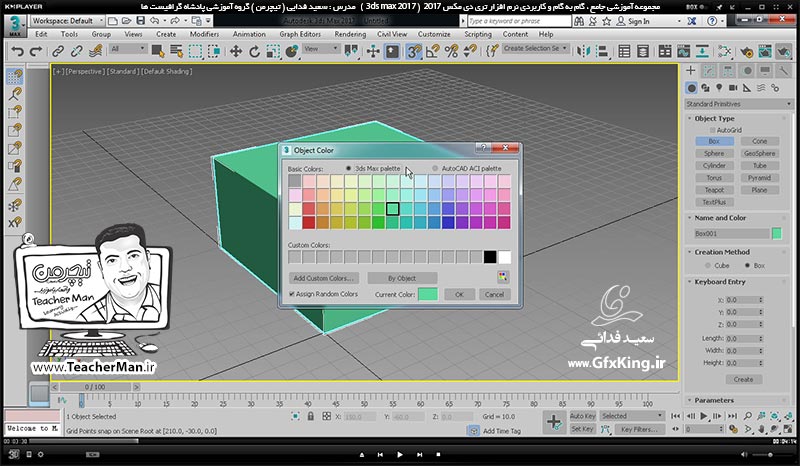Click the search keyword or phrase field
The image size is (800, 466).
pyautogui.click(x=519, y=21)
